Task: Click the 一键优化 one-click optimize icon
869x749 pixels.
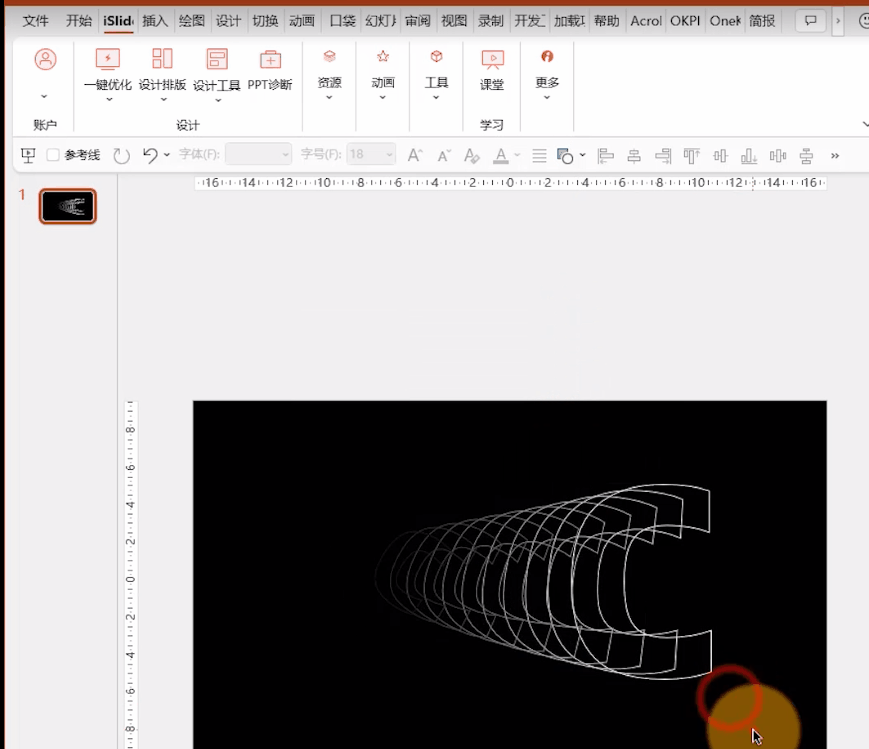Action: click(108, 59)
